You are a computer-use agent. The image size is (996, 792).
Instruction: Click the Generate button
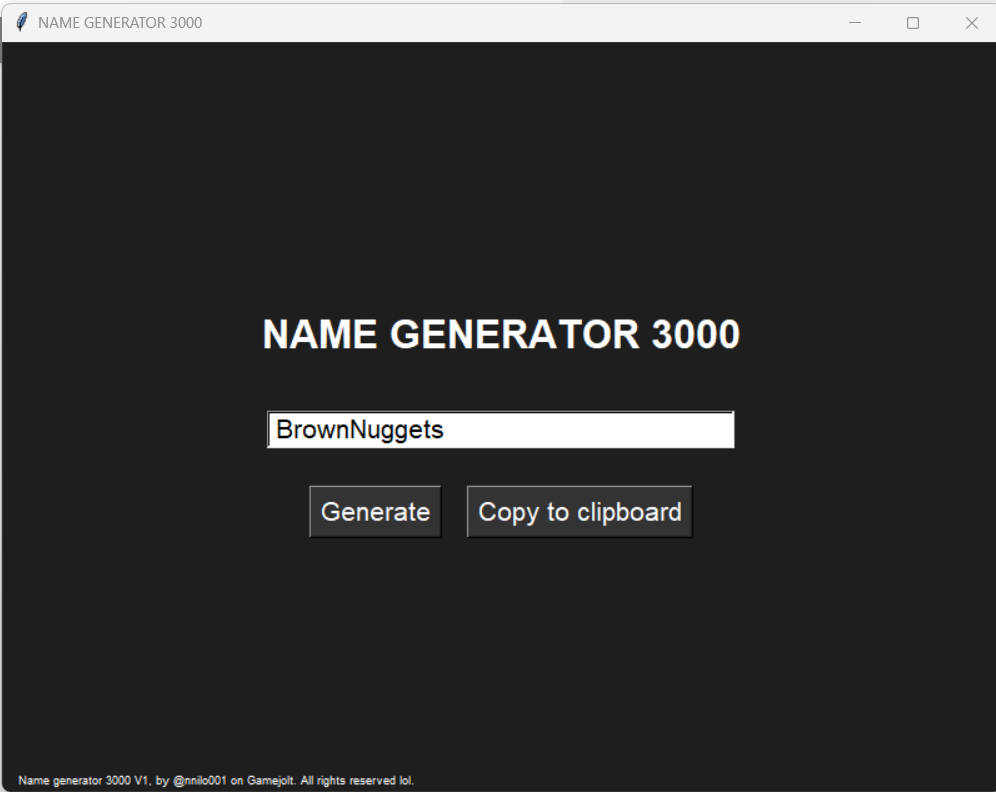click(x=375, y=512)
